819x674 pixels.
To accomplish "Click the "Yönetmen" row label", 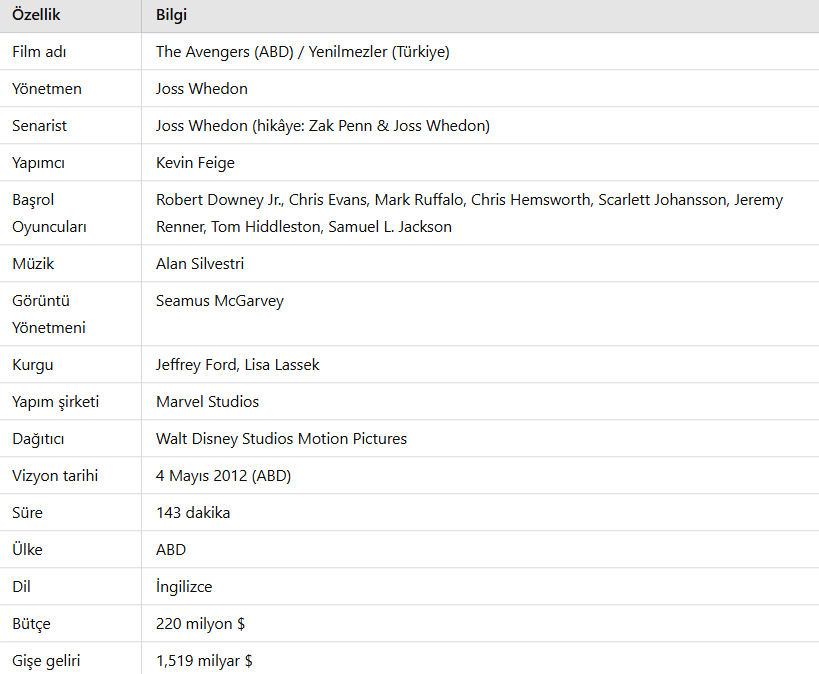I will tap(47, 89).
